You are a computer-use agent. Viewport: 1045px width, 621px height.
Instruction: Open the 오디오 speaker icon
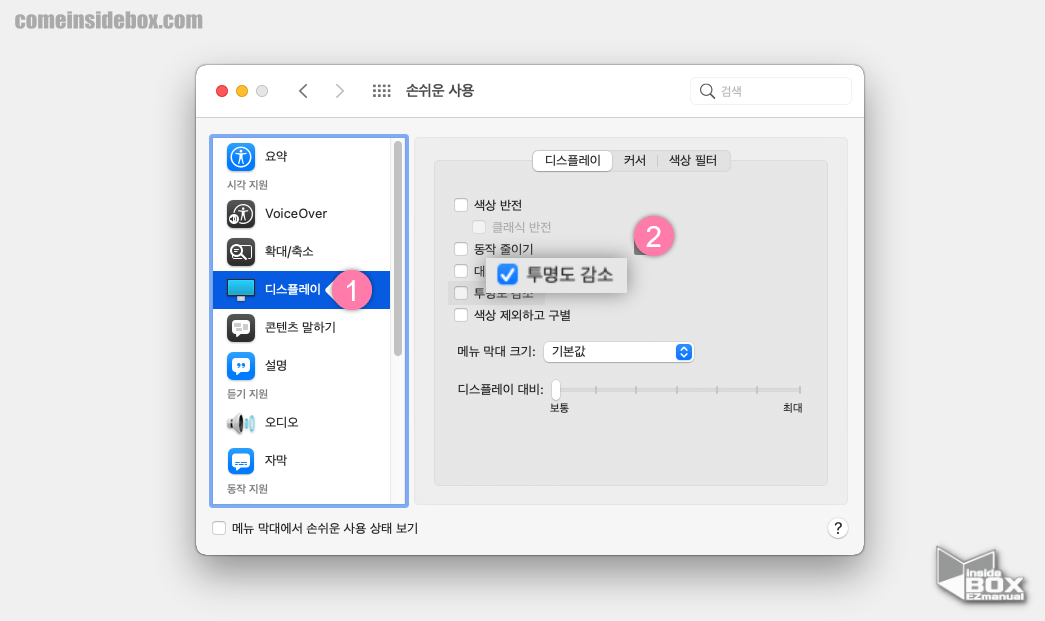tap(241, 422)
